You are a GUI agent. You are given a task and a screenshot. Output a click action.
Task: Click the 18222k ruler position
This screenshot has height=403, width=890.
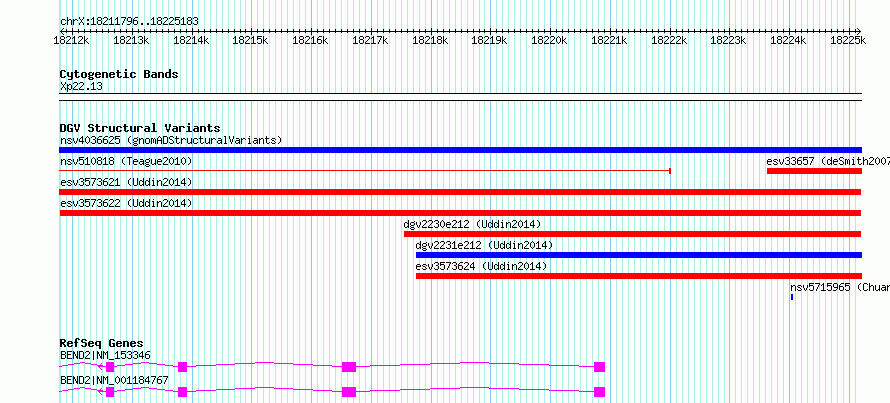[669, 40]
